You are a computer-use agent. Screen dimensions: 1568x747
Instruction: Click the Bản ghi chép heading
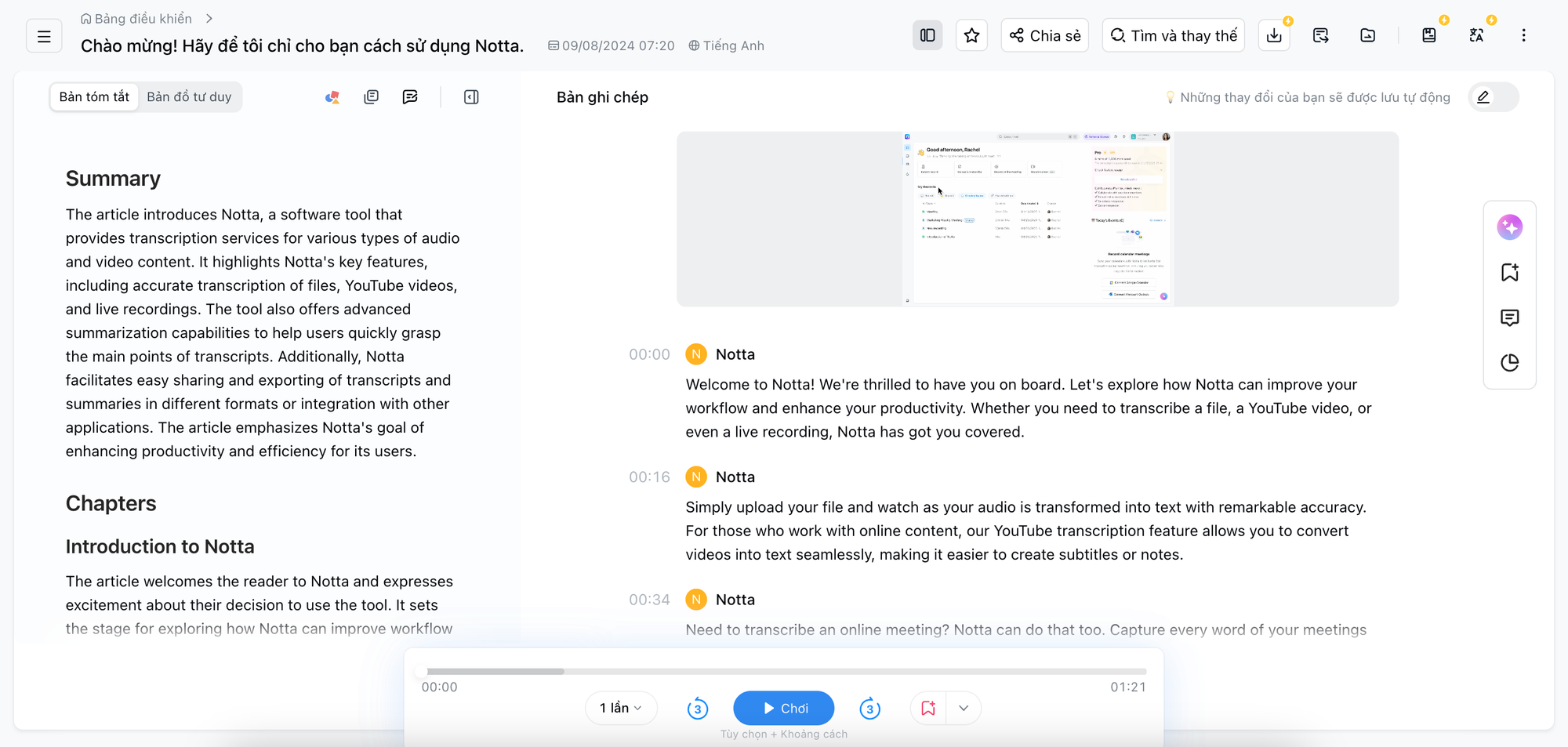(x=602, y=97)
